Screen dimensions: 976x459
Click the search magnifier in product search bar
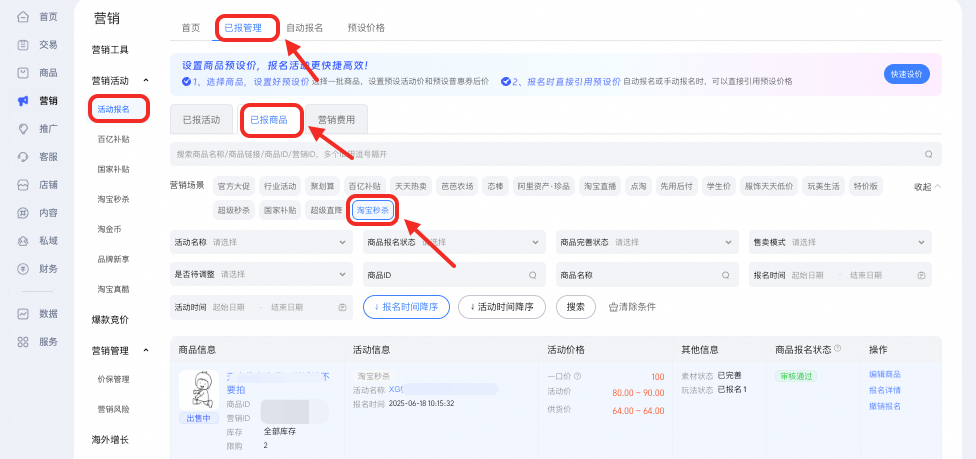point(928,154)
